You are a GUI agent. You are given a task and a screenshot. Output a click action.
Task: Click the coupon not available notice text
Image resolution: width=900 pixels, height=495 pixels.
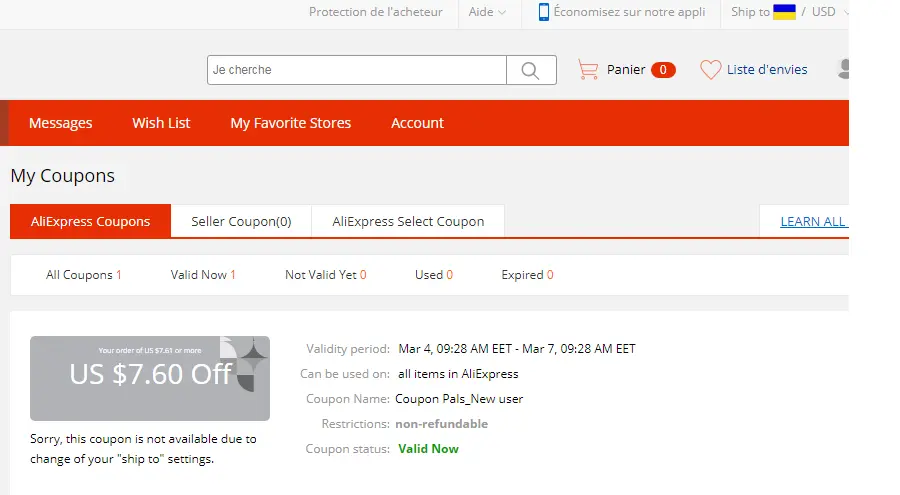tap(143, 448)
